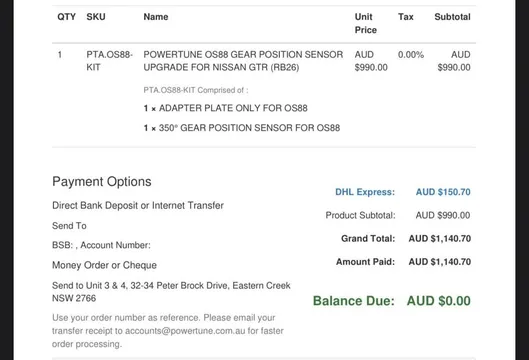The image size is (529, 360).
Task: Click the ADAPTER PLATE ONLY FOR OS88 item
Action: tap(225, 108)
